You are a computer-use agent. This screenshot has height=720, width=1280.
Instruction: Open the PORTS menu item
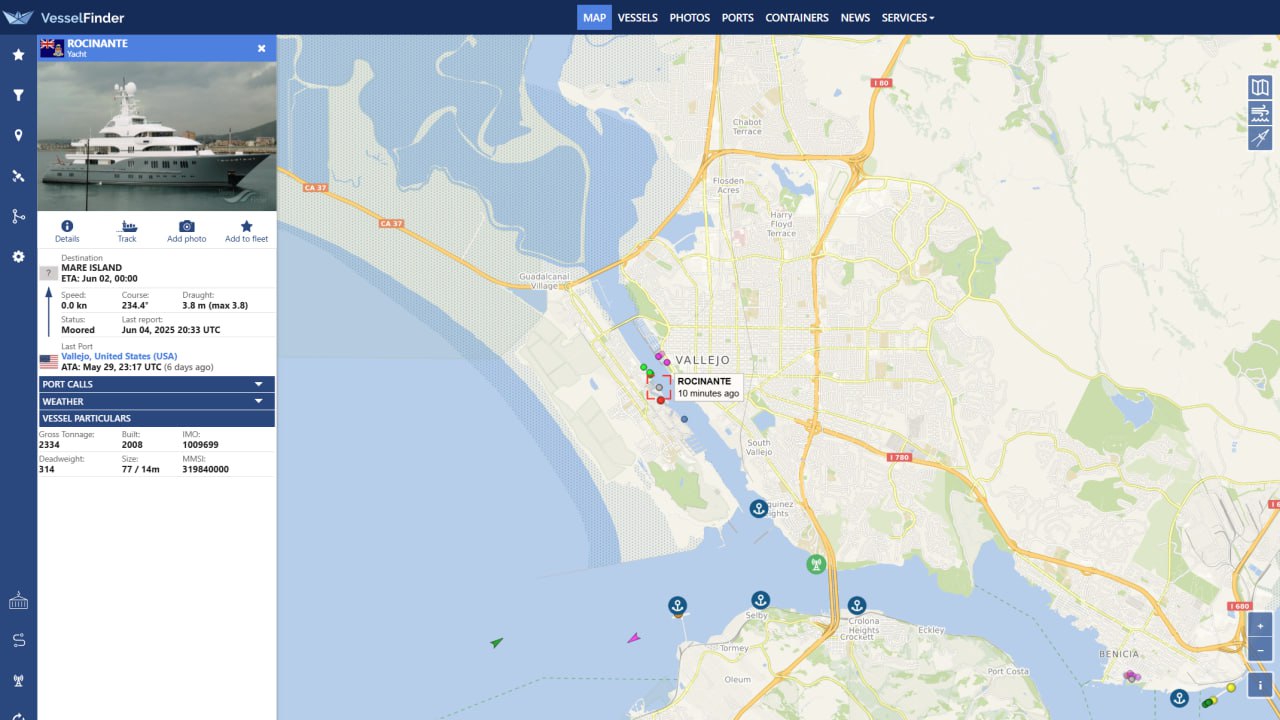[738, 17]
